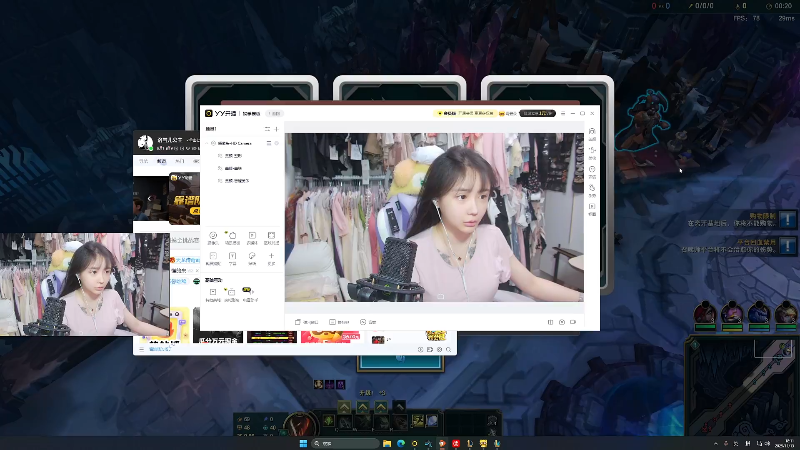Screen dimensions: 800x450
Task: Add a new scene with the plus icon
Action: coord(277,129)
